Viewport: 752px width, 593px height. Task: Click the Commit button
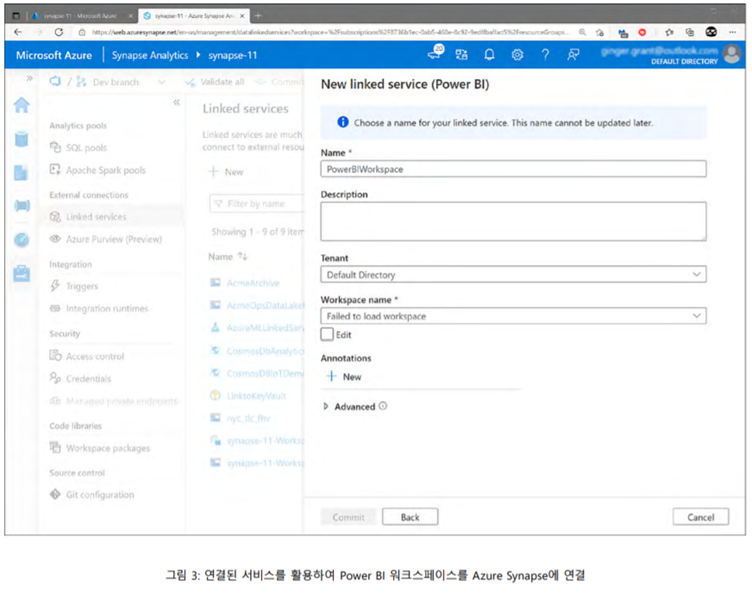pyautogui.click(x=349, y=517)
